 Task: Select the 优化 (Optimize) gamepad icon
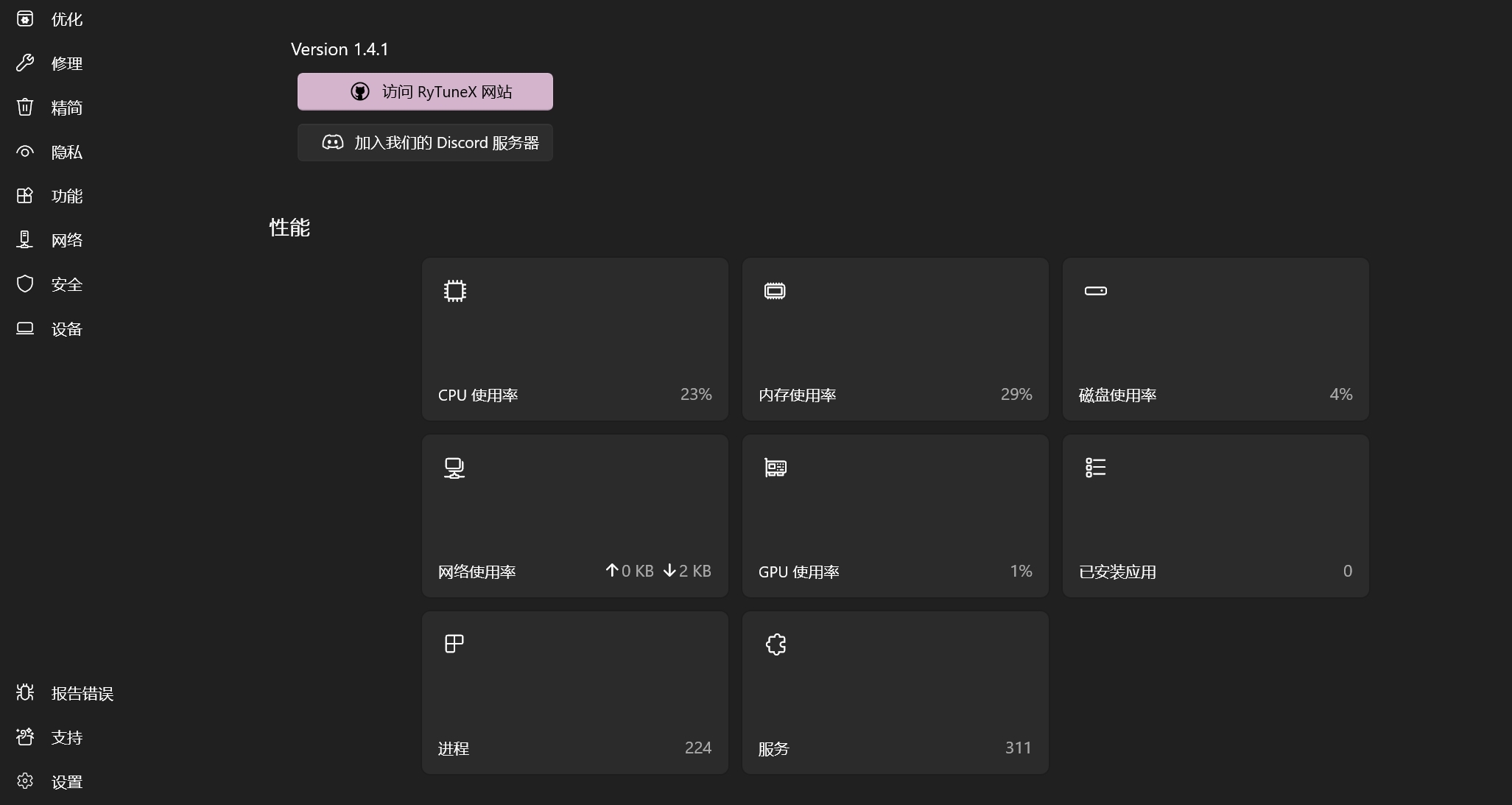(25, 18)
